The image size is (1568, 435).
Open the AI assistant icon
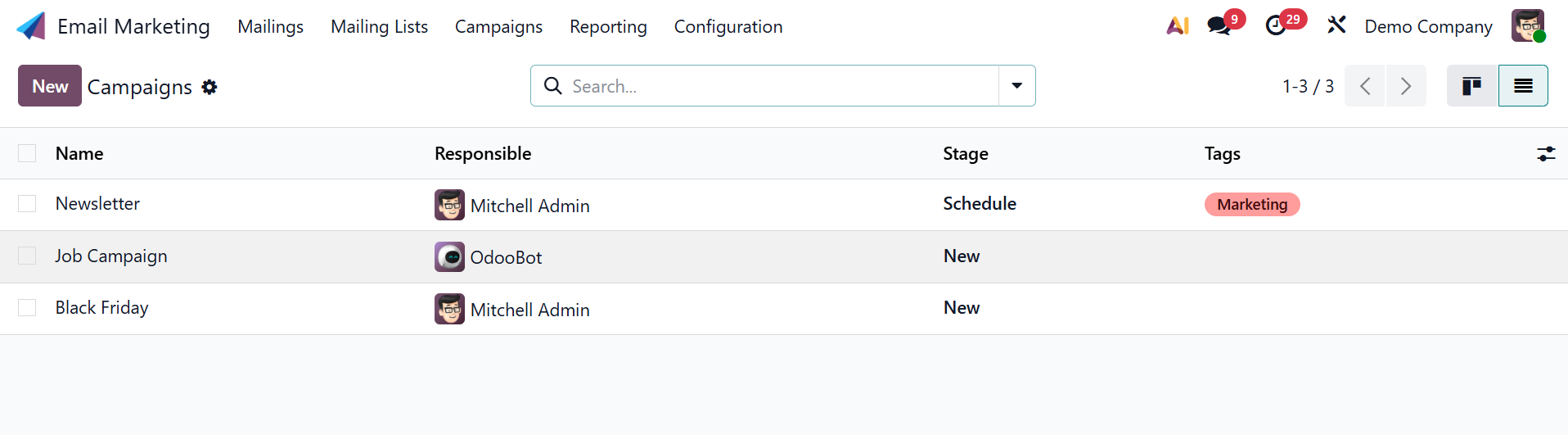[x=1178, y=26]
